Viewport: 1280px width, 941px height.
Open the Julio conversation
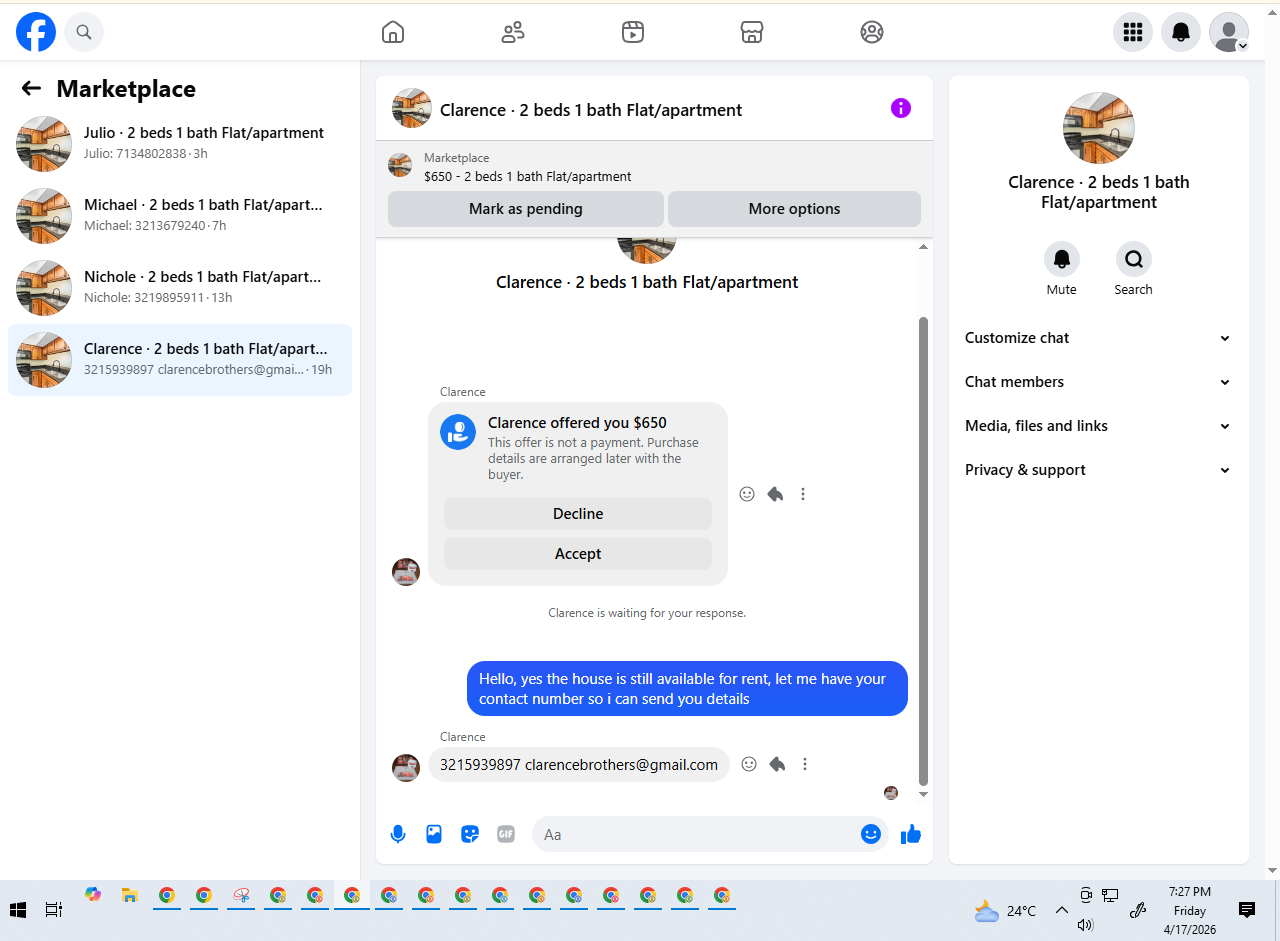(x=180, y=144)
